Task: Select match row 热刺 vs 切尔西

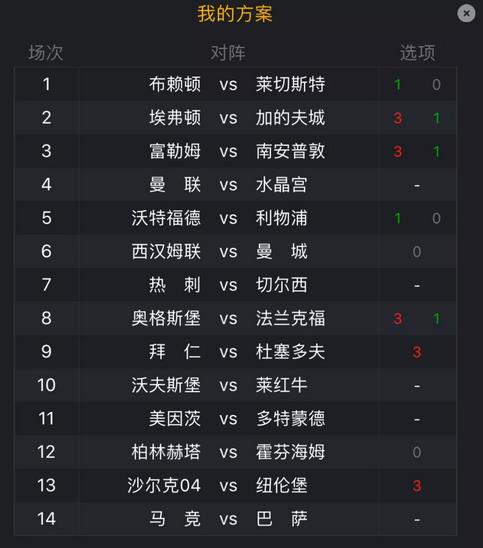Action: click(x=235, y=285)
